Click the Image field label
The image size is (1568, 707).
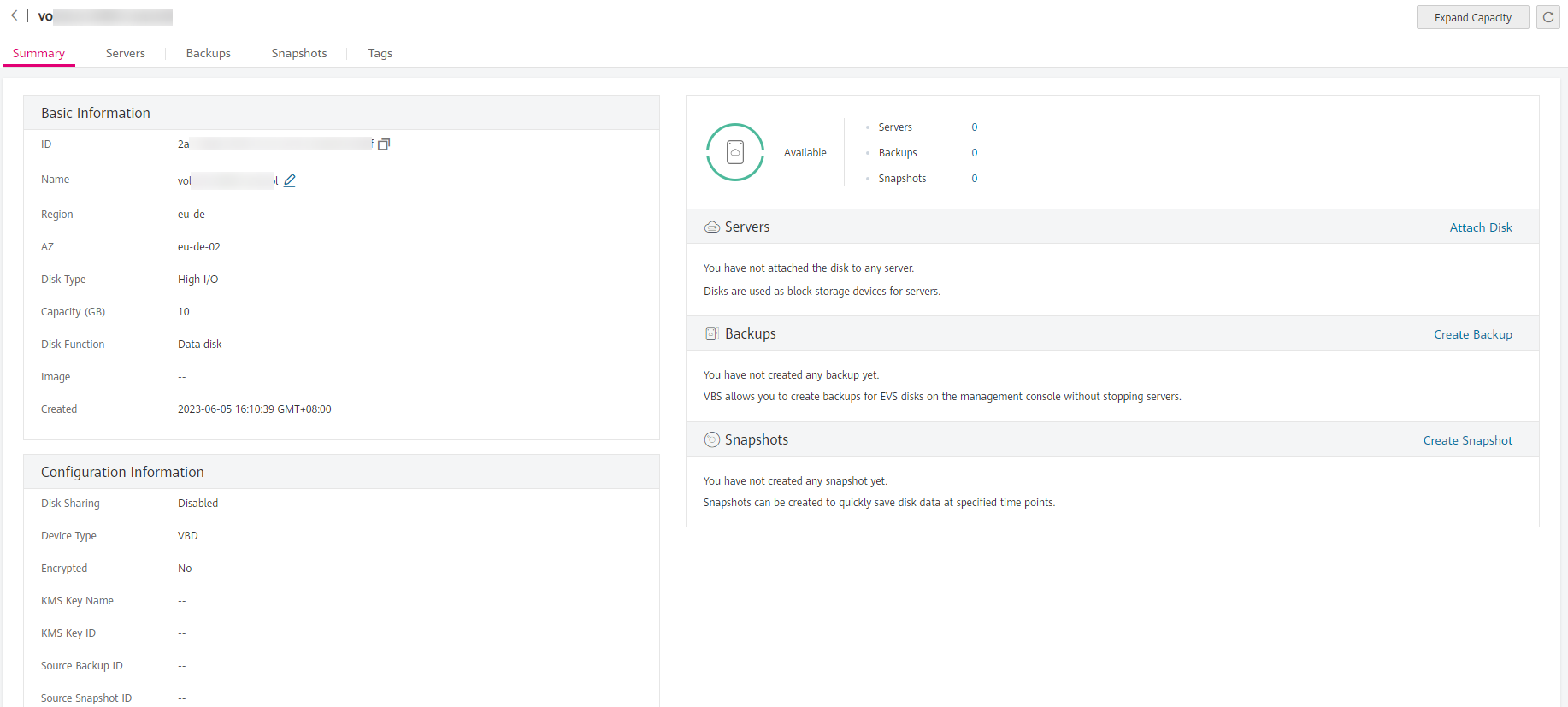(56, 377)
